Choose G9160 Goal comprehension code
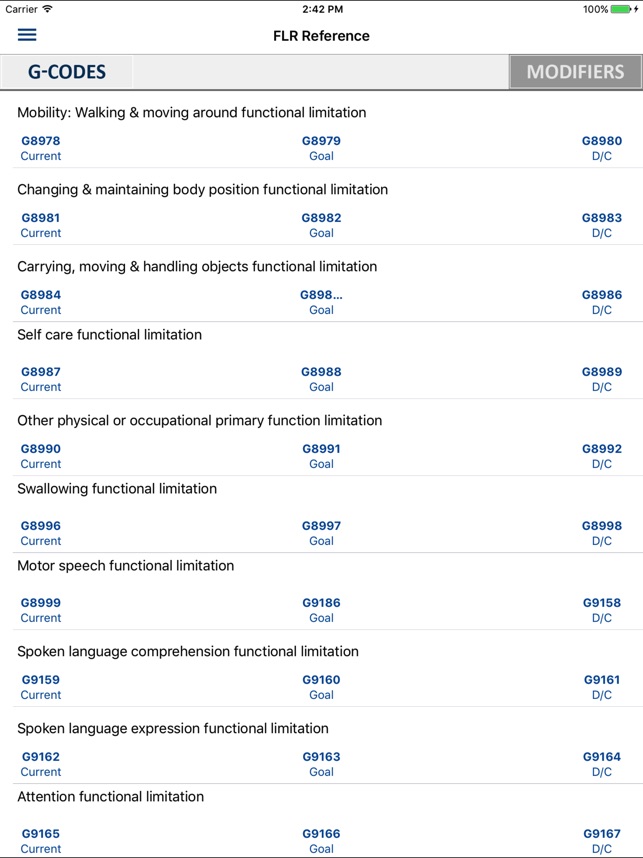The width and height of the screenshot is (643, 858). (x=321, y=688)
